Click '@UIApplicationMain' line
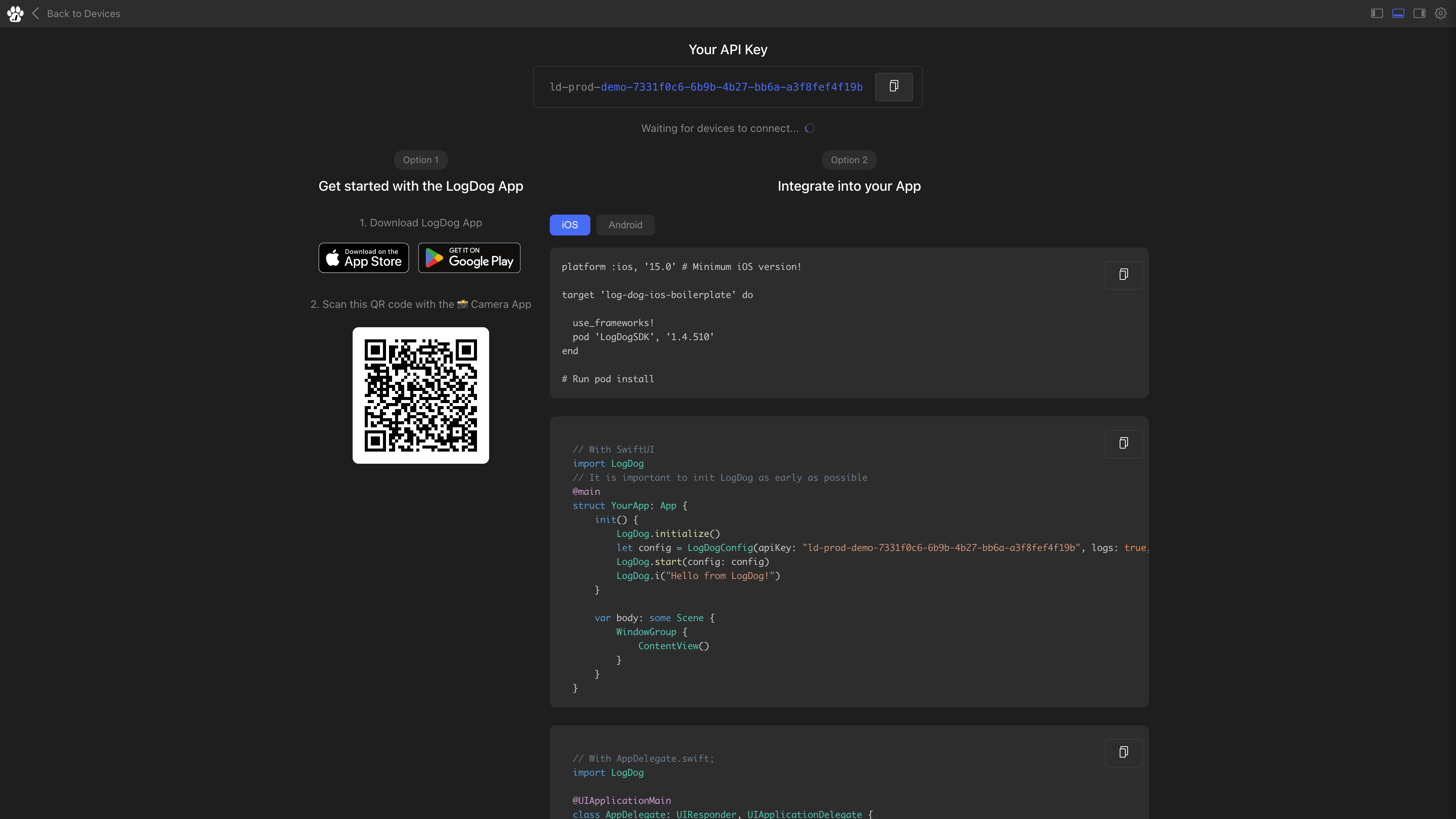Image resolution: width=1456 pixels, height=819 pixels. [x=622, y=800]
